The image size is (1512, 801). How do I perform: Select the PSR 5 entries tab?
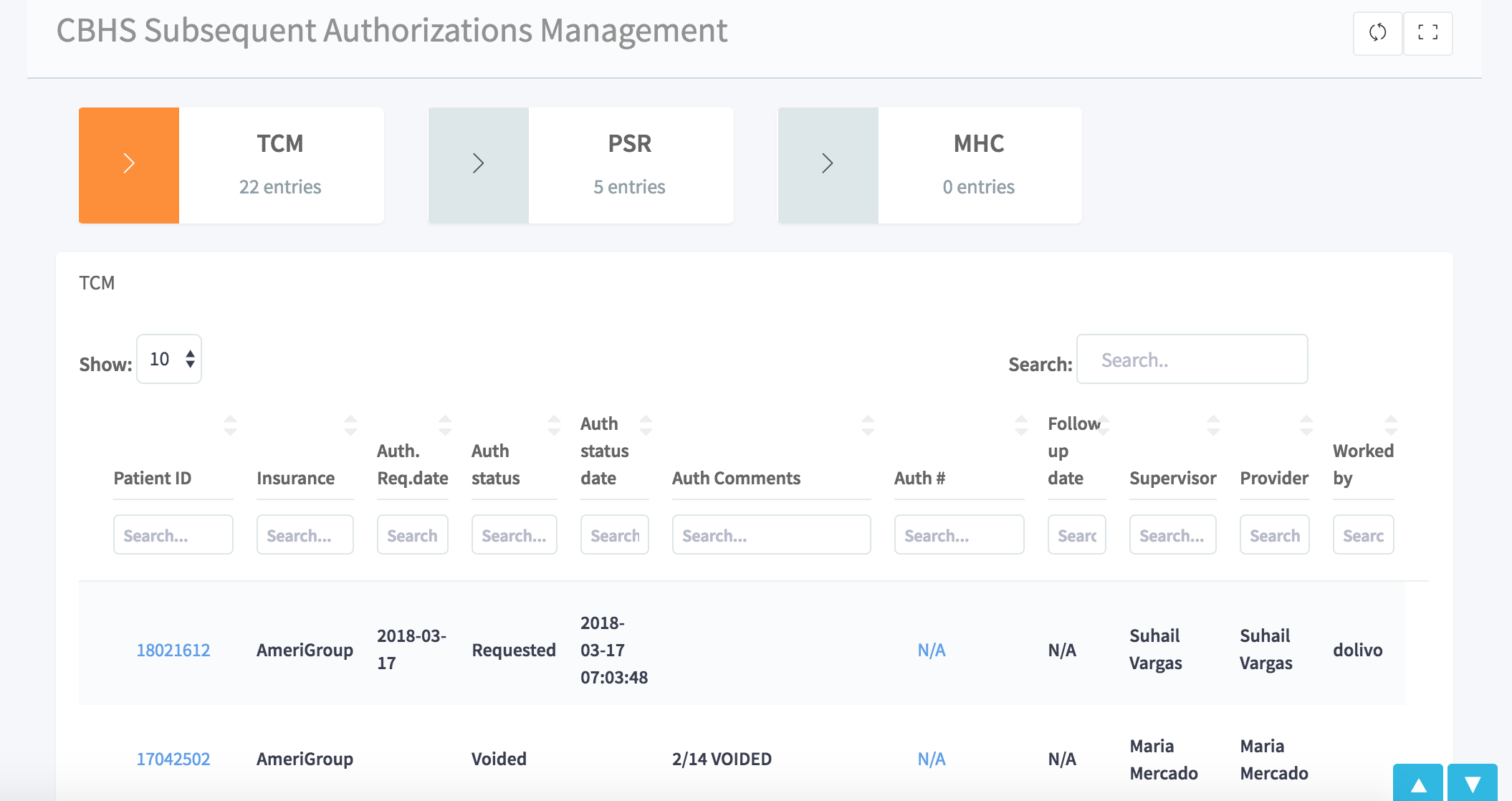630,165
